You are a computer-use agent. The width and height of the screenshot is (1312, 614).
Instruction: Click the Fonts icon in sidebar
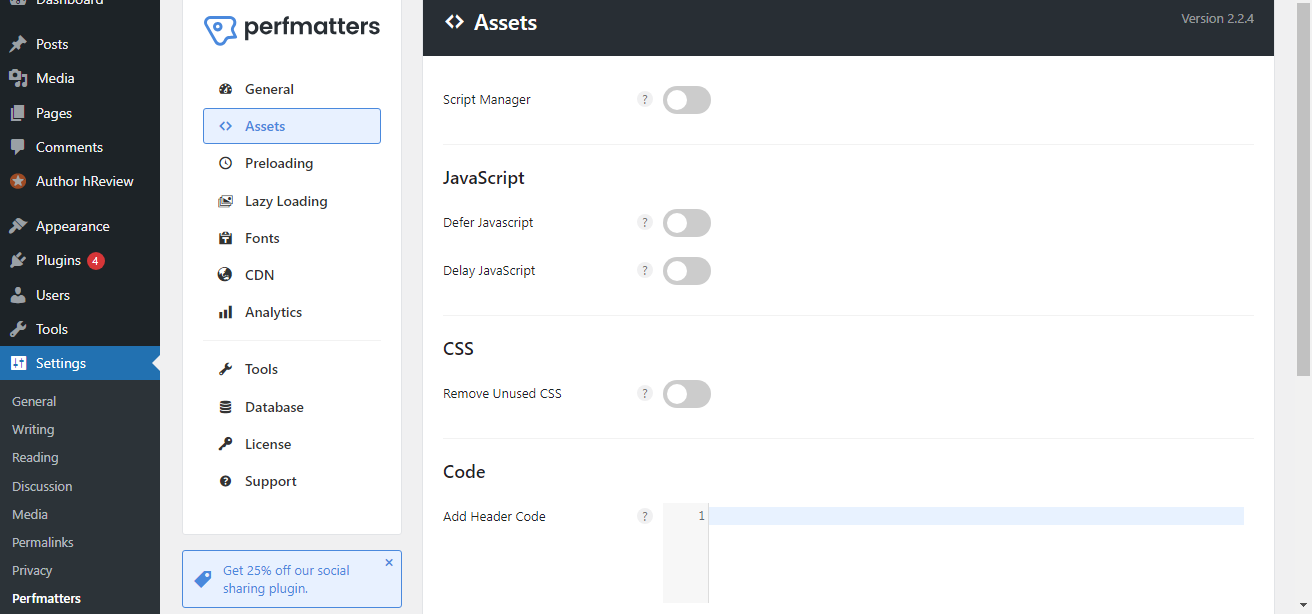tap(225, 238)
